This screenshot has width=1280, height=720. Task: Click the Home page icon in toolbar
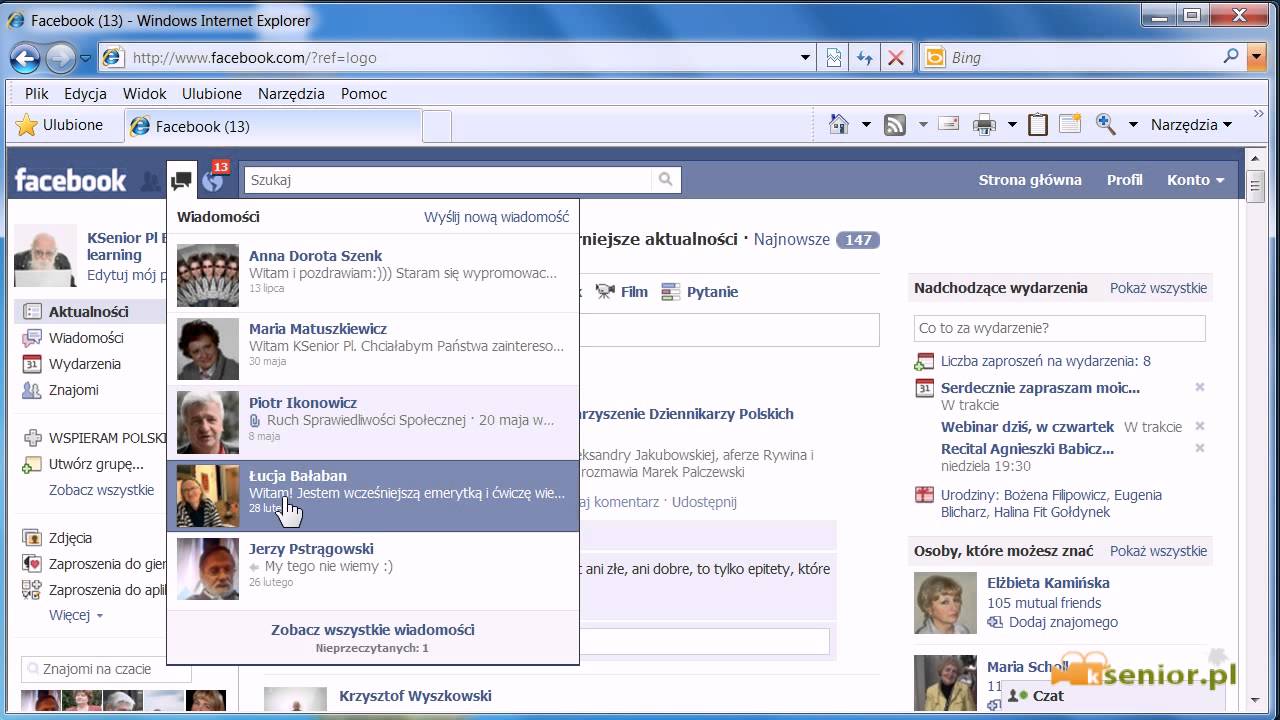839,124
